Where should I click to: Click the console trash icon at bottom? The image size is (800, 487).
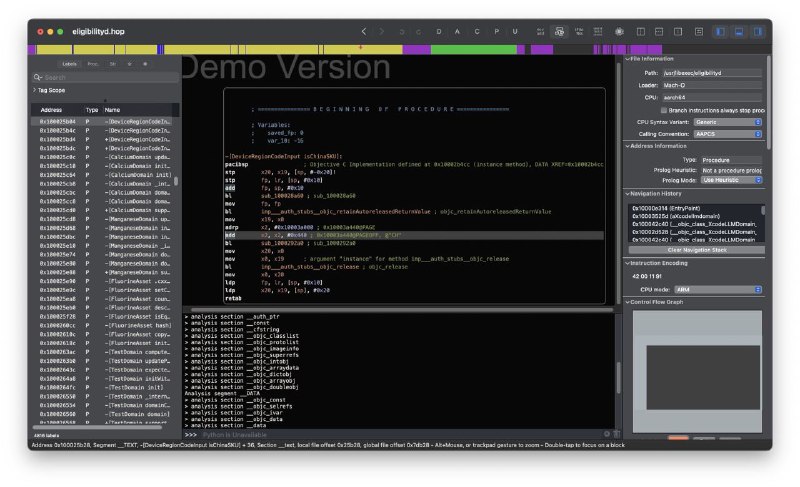pos(616,434)
